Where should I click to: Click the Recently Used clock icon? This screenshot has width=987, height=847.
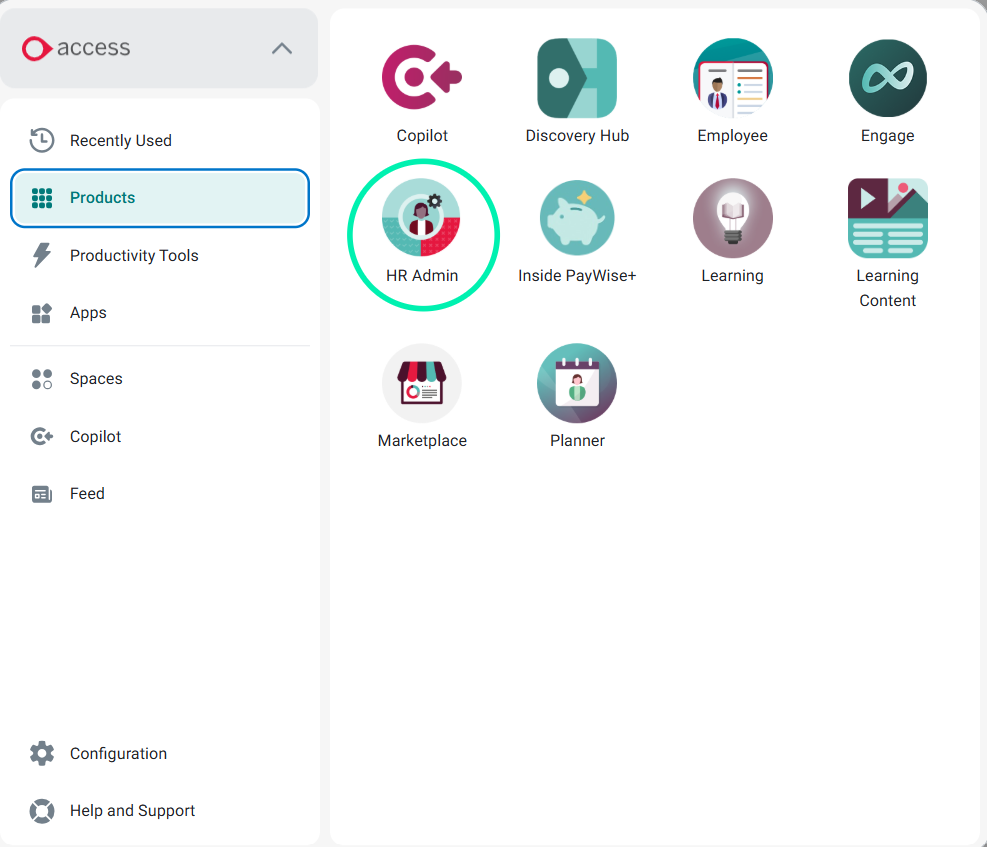[42, 140]
